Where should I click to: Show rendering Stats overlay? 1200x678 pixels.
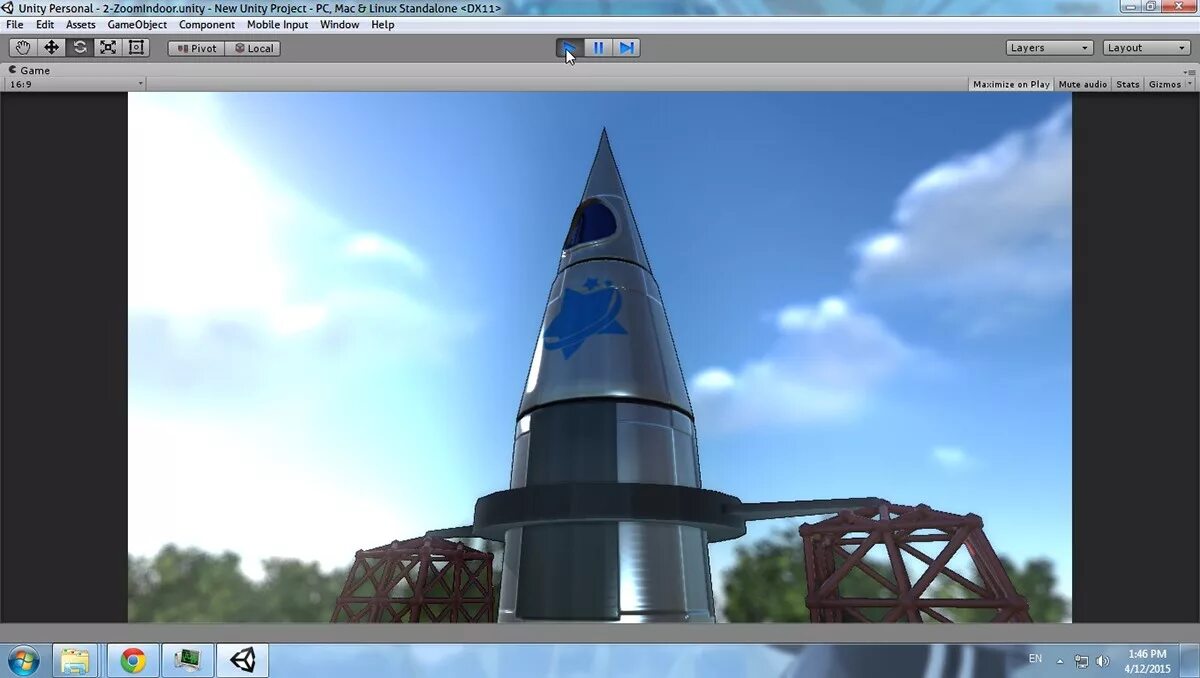pos(1127,84)
